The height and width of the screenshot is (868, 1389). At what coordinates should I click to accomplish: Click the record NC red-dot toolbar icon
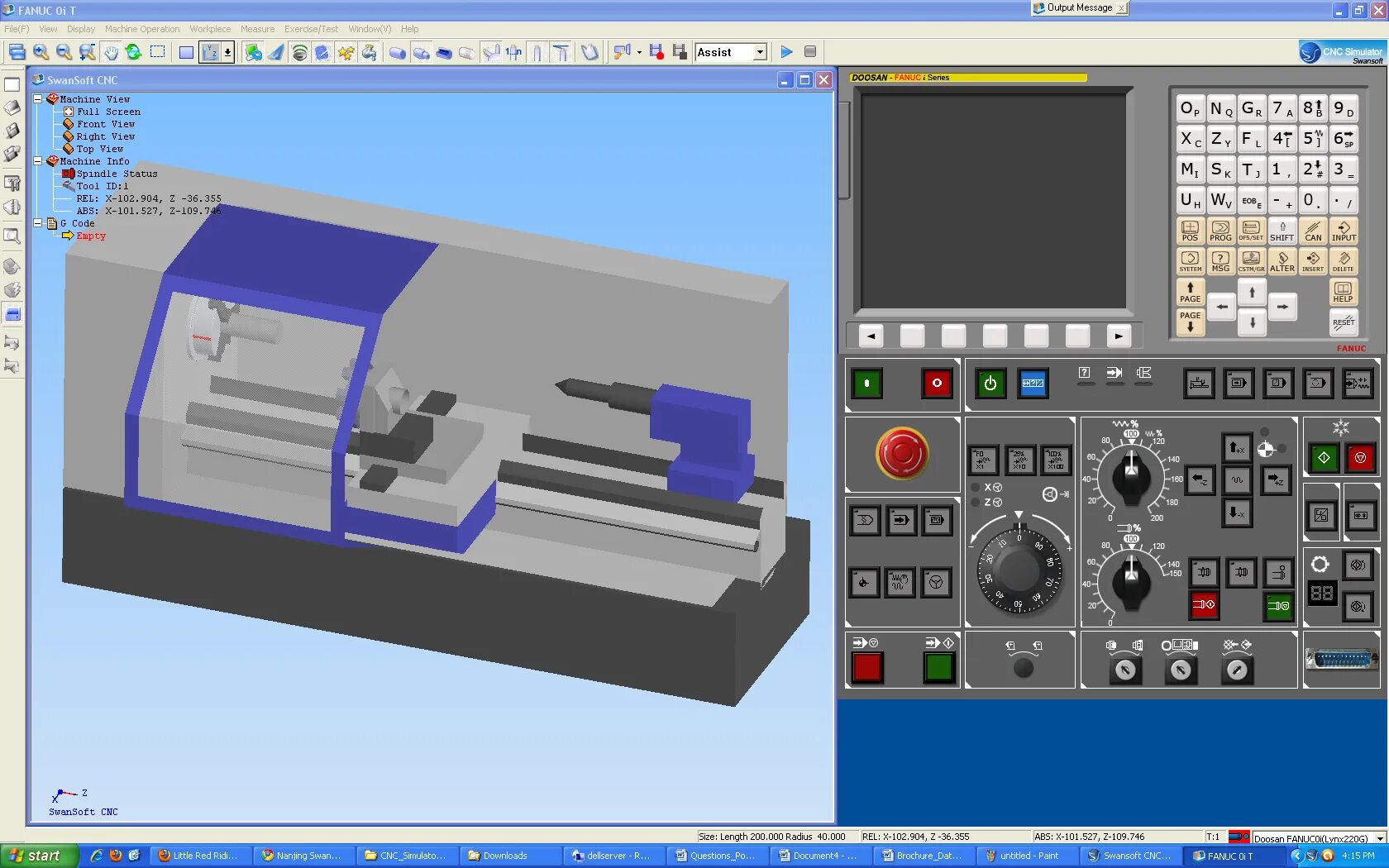[x=656, y=52]
